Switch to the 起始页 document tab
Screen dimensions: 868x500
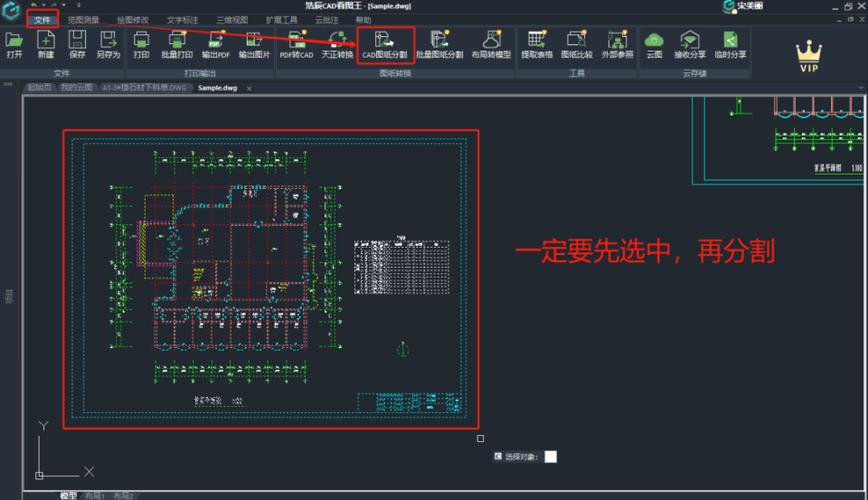(x=39, y=87)
